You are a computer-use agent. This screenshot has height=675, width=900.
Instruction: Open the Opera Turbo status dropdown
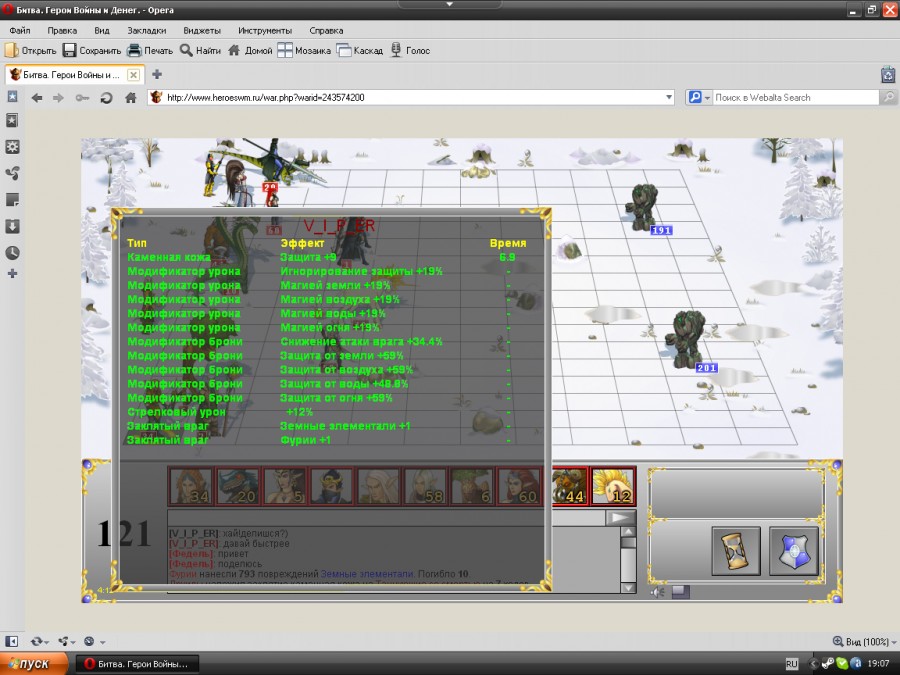tap(94, 641)
